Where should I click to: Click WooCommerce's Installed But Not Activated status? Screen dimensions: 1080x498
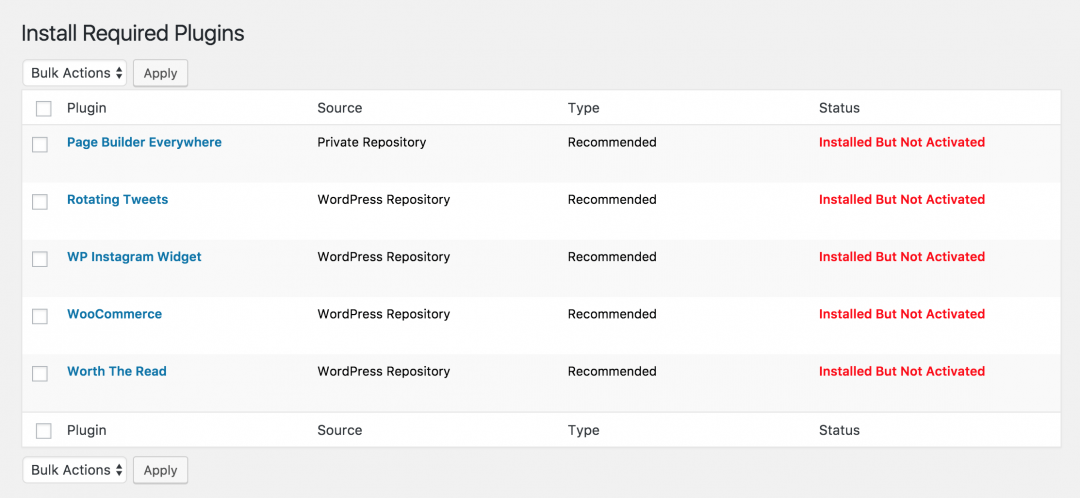(x=902, y=314)
